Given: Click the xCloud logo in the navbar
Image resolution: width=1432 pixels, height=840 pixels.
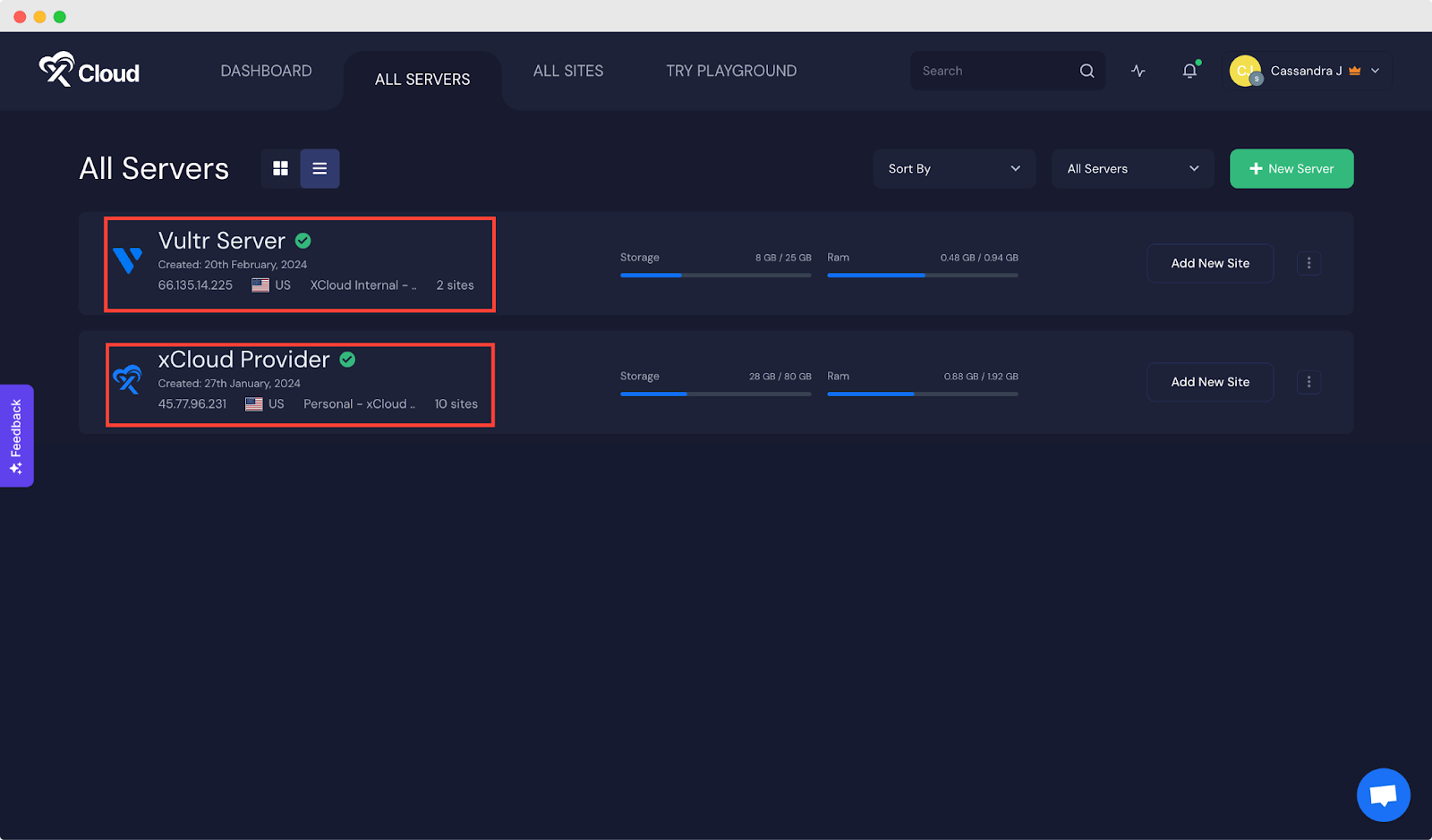Looking at the screenshot, I should click(89, 71).
